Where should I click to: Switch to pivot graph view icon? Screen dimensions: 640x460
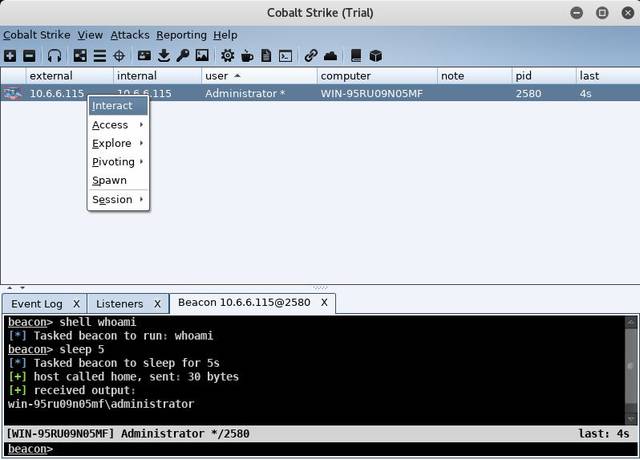(x=80, y=56)
